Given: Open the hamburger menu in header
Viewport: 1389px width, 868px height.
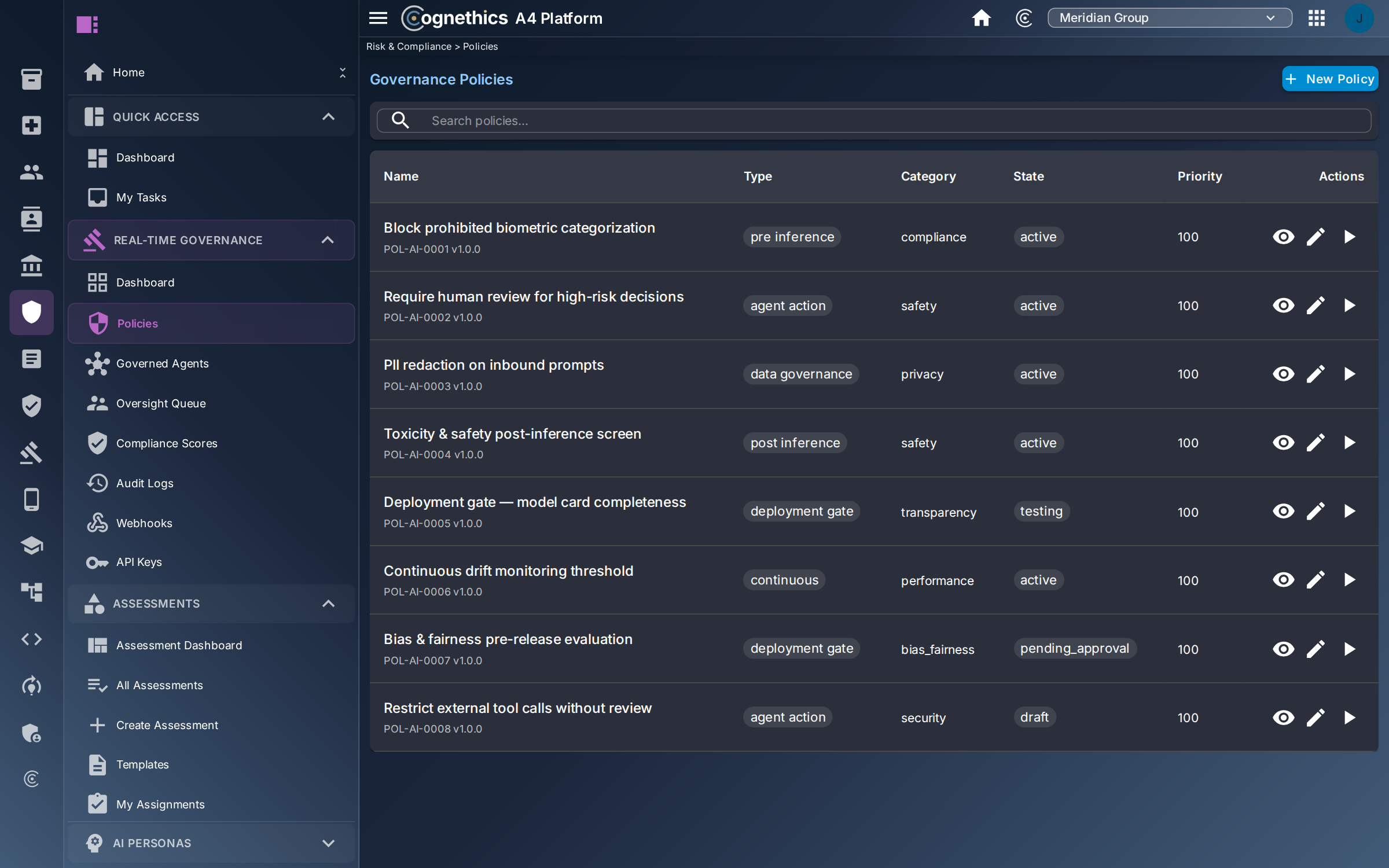Looking at the screenshot, I should 378,18.
